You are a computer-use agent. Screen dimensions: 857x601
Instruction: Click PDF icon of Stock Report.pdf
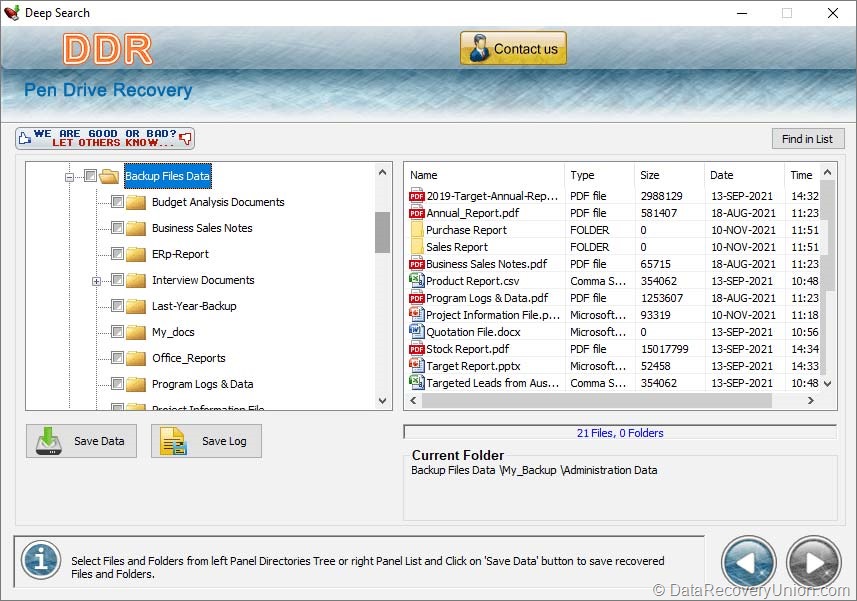click(417, 349)
